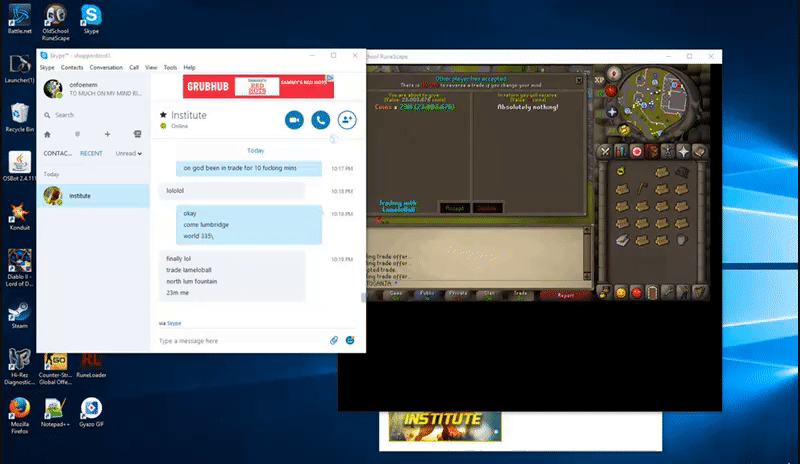Open the Steam desktop icon
Image resolution: width=800 pixels, height=464 pixels.
[19, 315]
